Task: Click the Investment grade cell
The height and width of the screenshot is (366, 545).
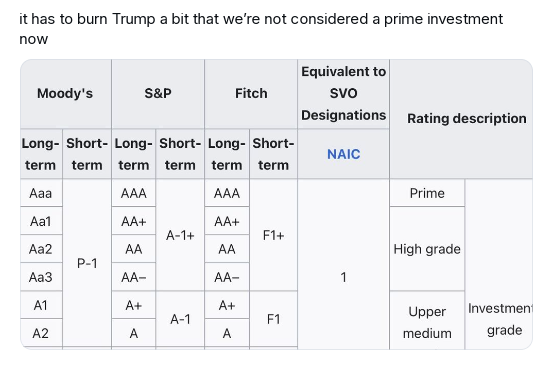Action: point(499,319)
